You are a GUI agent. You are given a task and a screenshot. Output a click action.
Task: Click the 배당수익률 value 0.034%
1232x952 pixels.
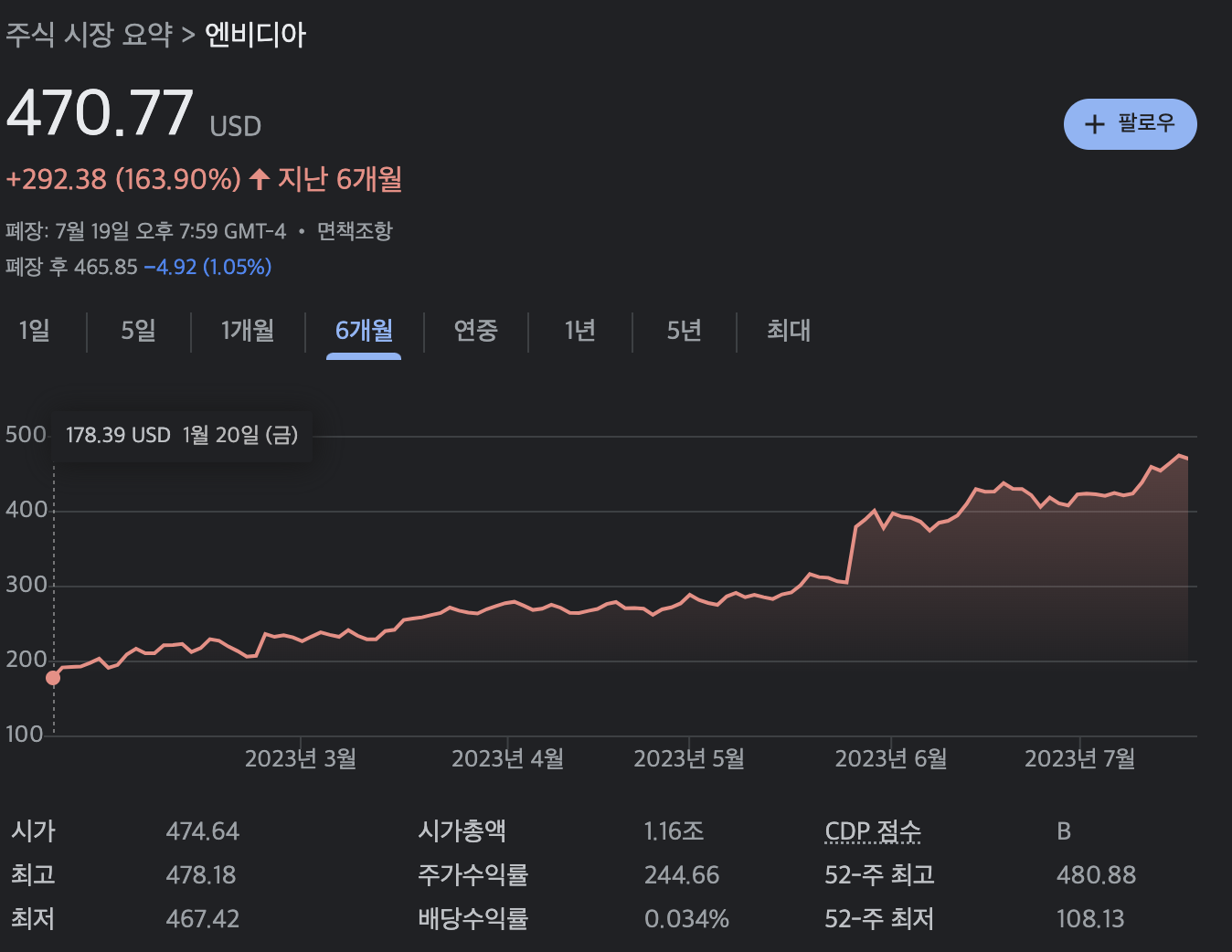(x=686, y=919)
